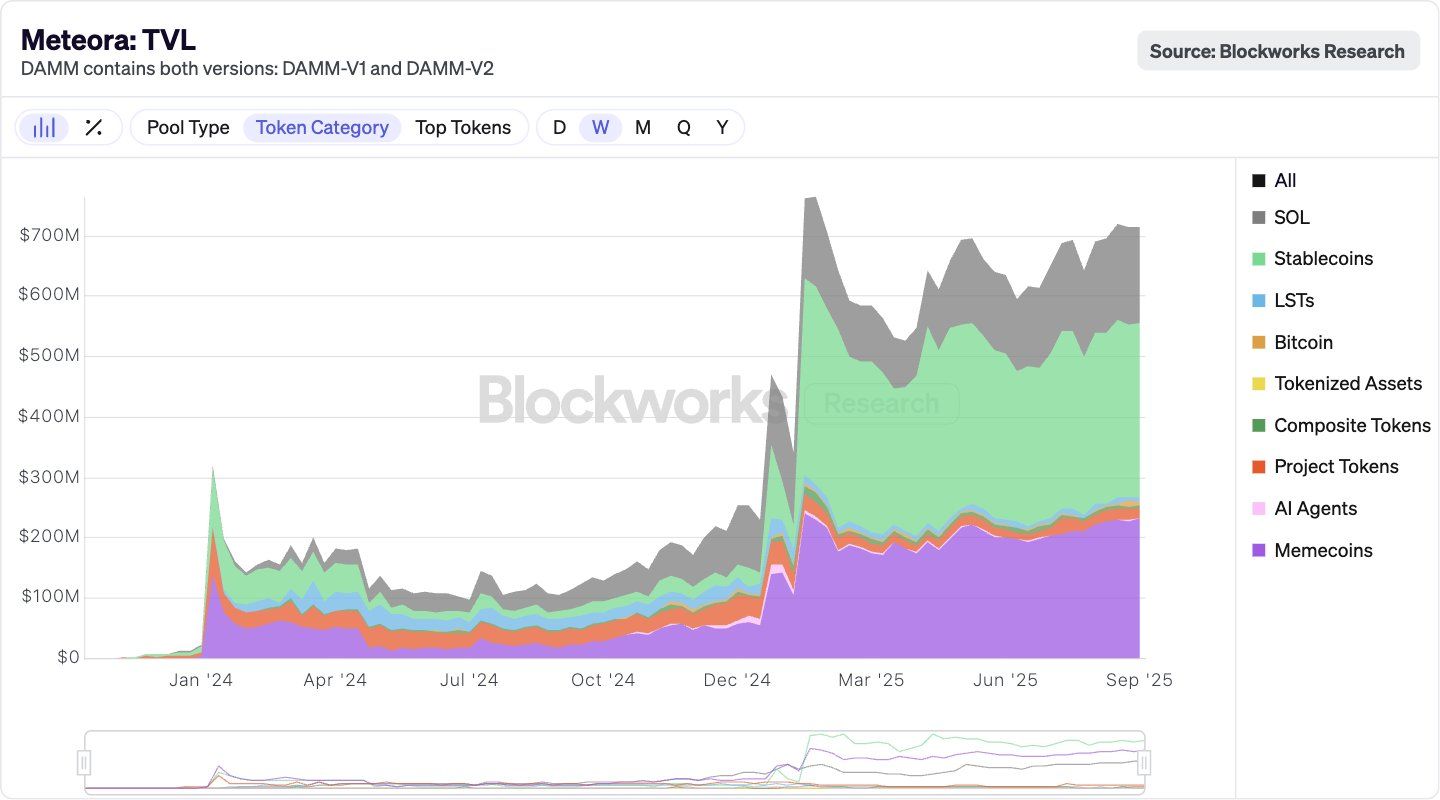Screen dimensions: 1440x800
Task: Select the Y yearly timeframe
Action: [721, 127]
